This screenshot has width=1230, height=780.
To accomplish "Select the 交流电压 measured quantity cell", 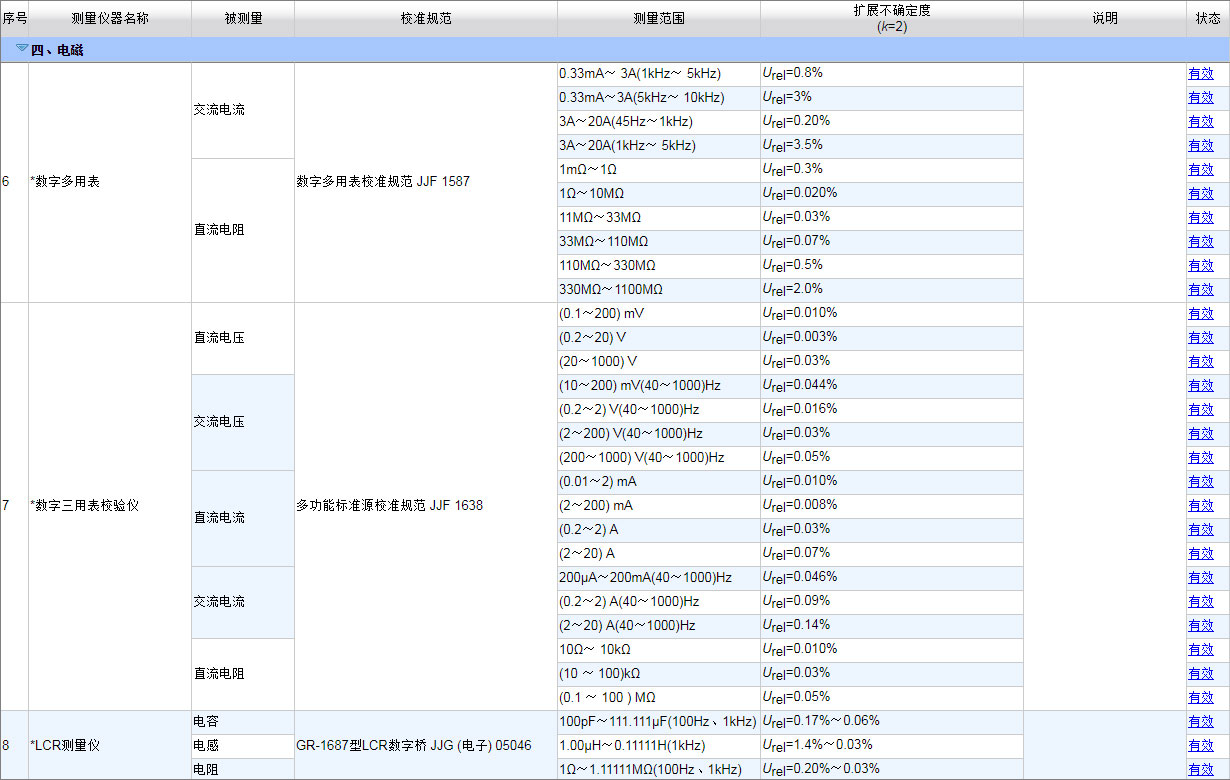I will point(243,422).
